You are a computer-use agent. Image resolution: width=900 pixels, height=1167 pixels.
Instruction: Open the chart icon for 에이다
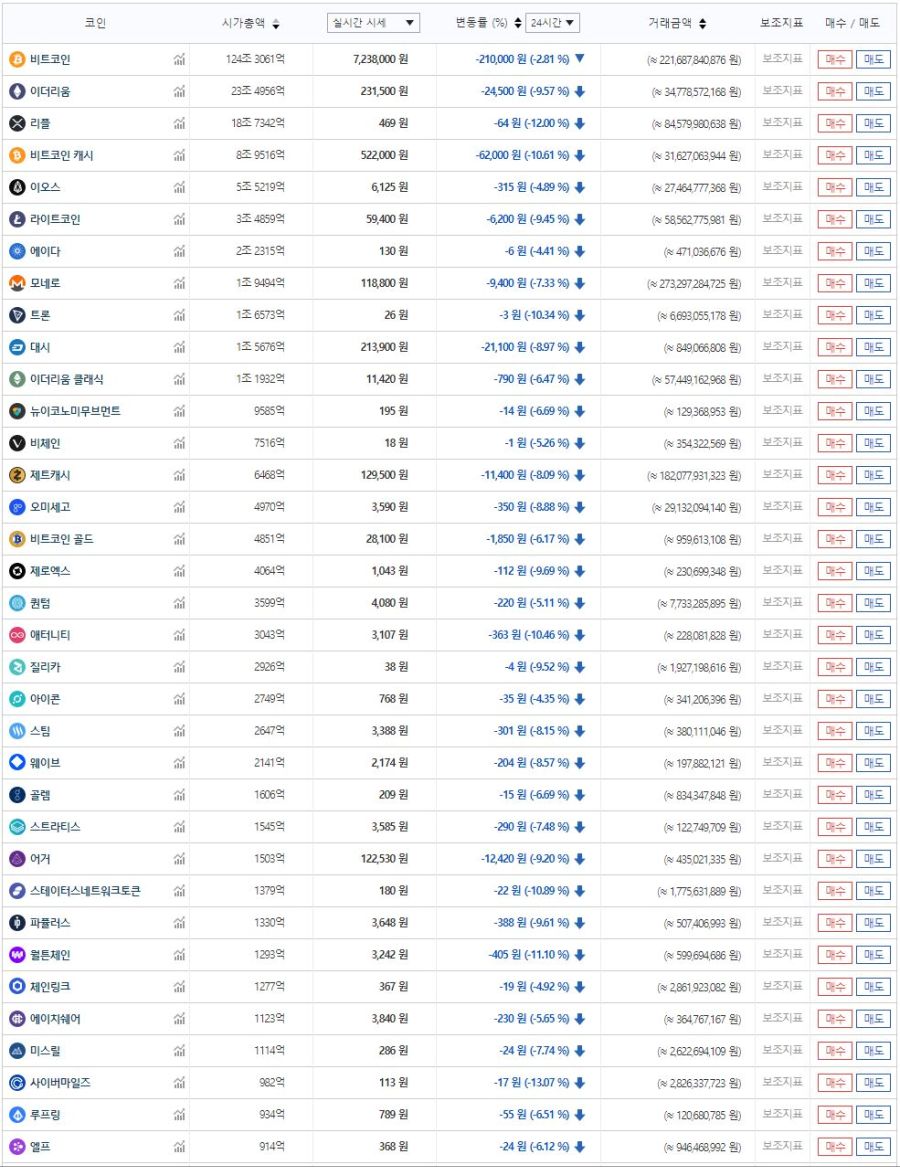[x=179, y=252]
